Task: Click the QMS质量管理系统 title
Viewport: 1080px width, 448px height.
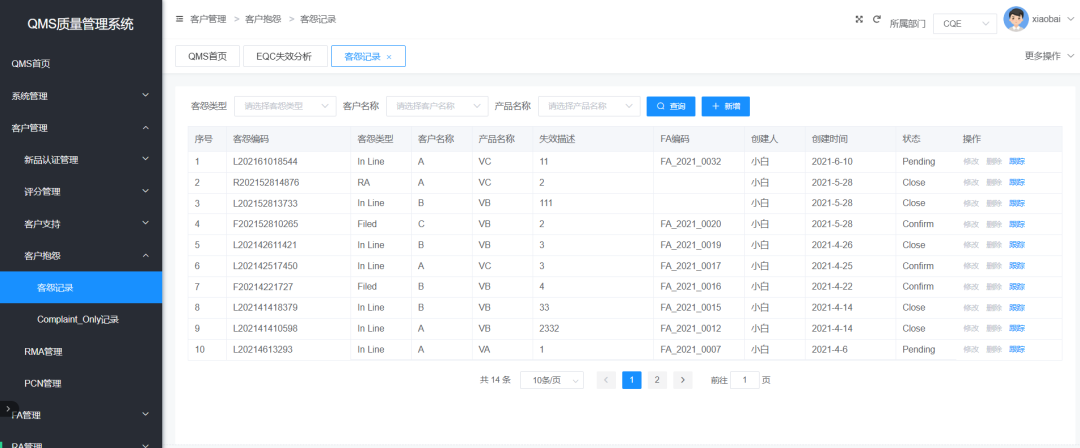Action: pos(81,24)
